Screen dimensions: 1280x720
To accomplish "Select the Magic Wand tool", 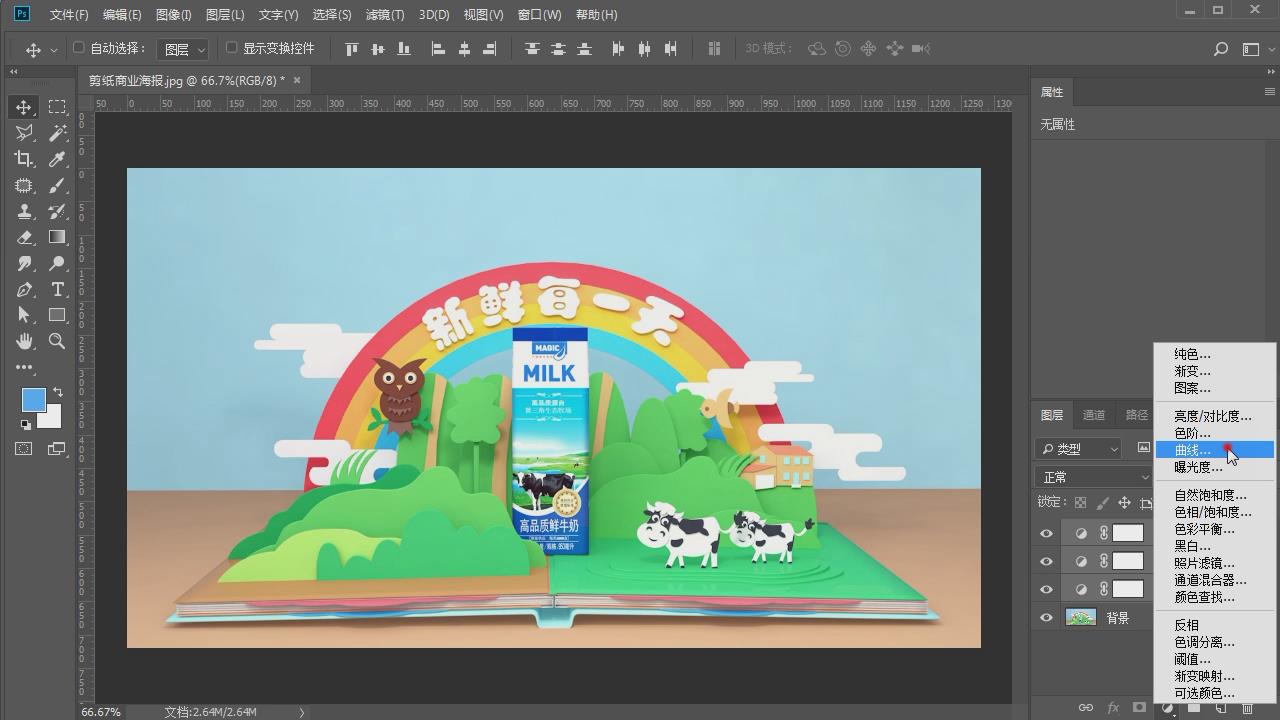I will point(57,133).
